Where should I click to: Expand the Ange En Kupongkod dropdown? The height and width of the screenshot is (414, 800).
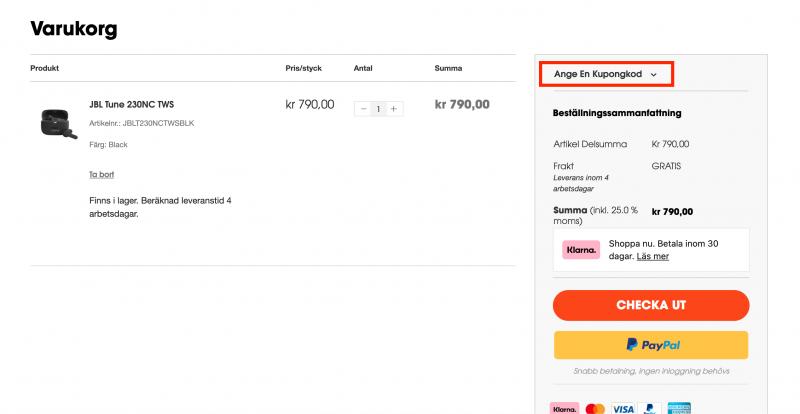(x=606, y=74)
